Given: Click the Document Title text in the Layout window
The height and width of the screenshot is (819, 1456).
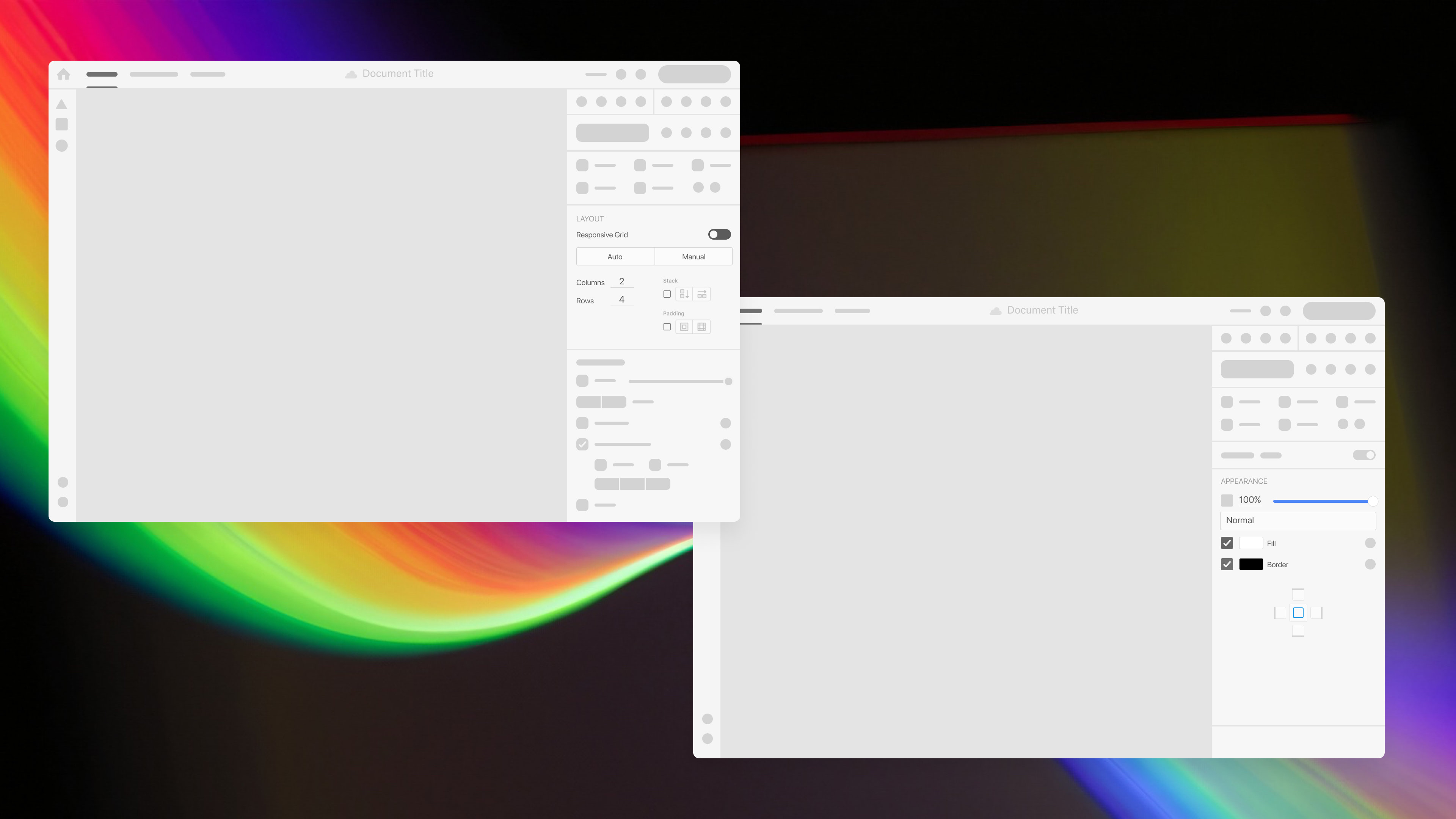Looking at the screenshot, I should pyautogui.click(x=398, y=74).
